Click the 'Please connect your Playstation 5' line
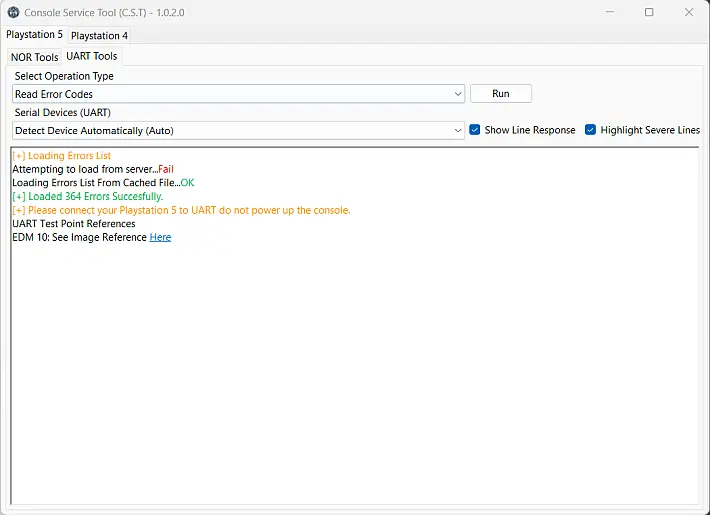Image resolution: width=710 pixels, height=515 pixels. coord(182,210)
